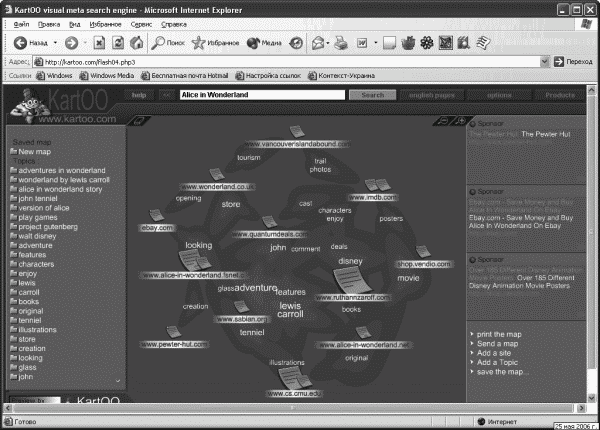Screen dimensions: 600x430
Task: Select topic john tenniel
Action: [x=34, y=199]
